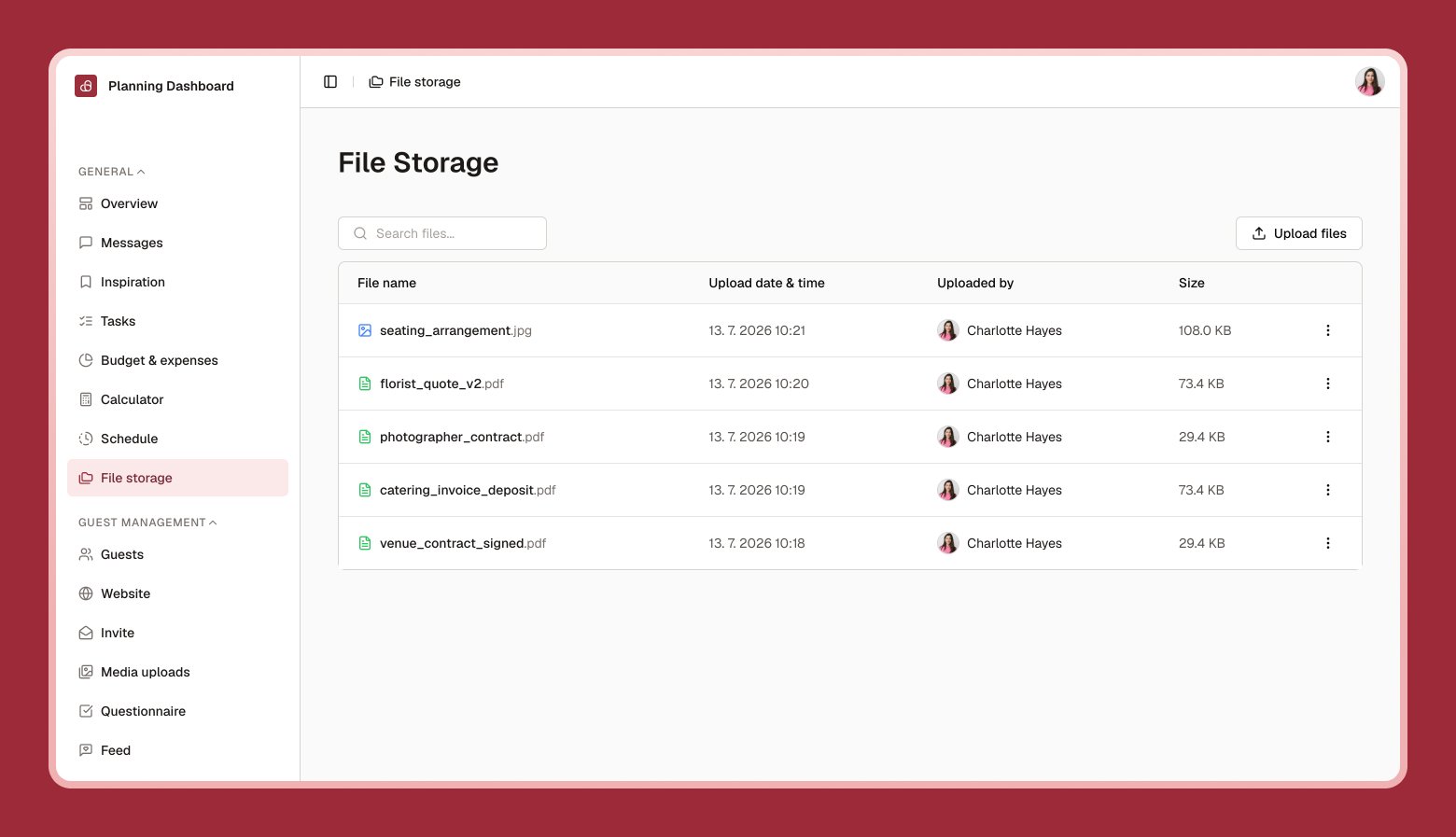Click the Messages chat bubble icon

point(86,243)
